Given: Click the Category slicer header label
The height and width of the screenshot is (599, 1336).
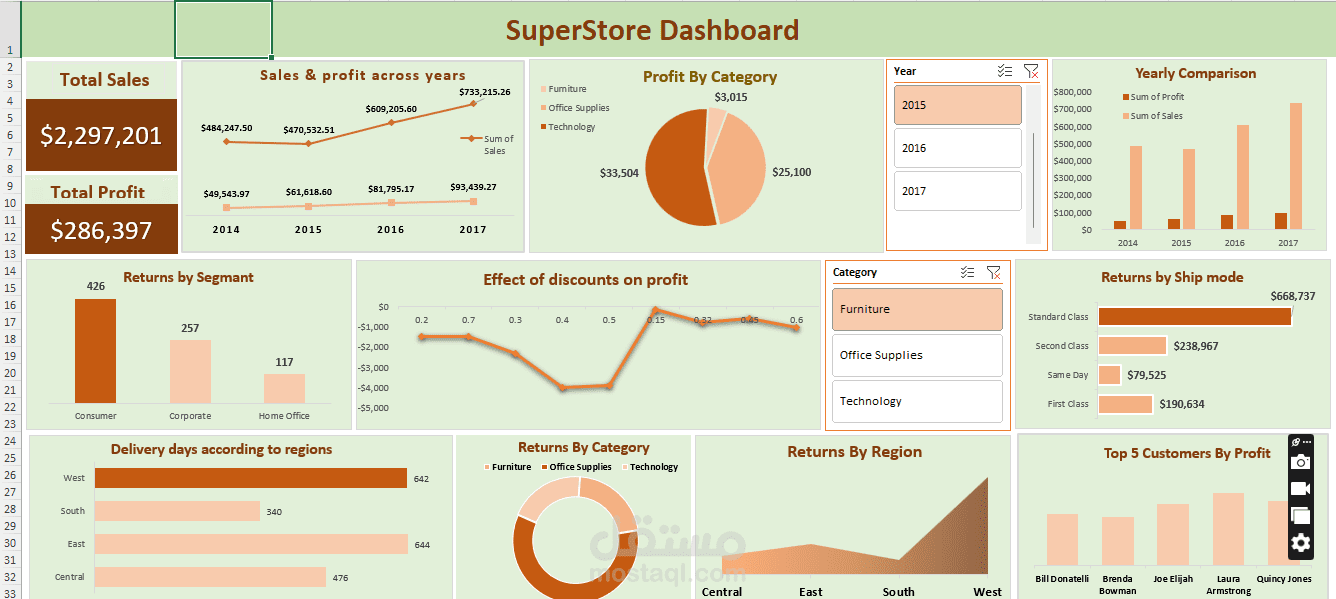Looking at the screenshot, I should coord(855,272).
